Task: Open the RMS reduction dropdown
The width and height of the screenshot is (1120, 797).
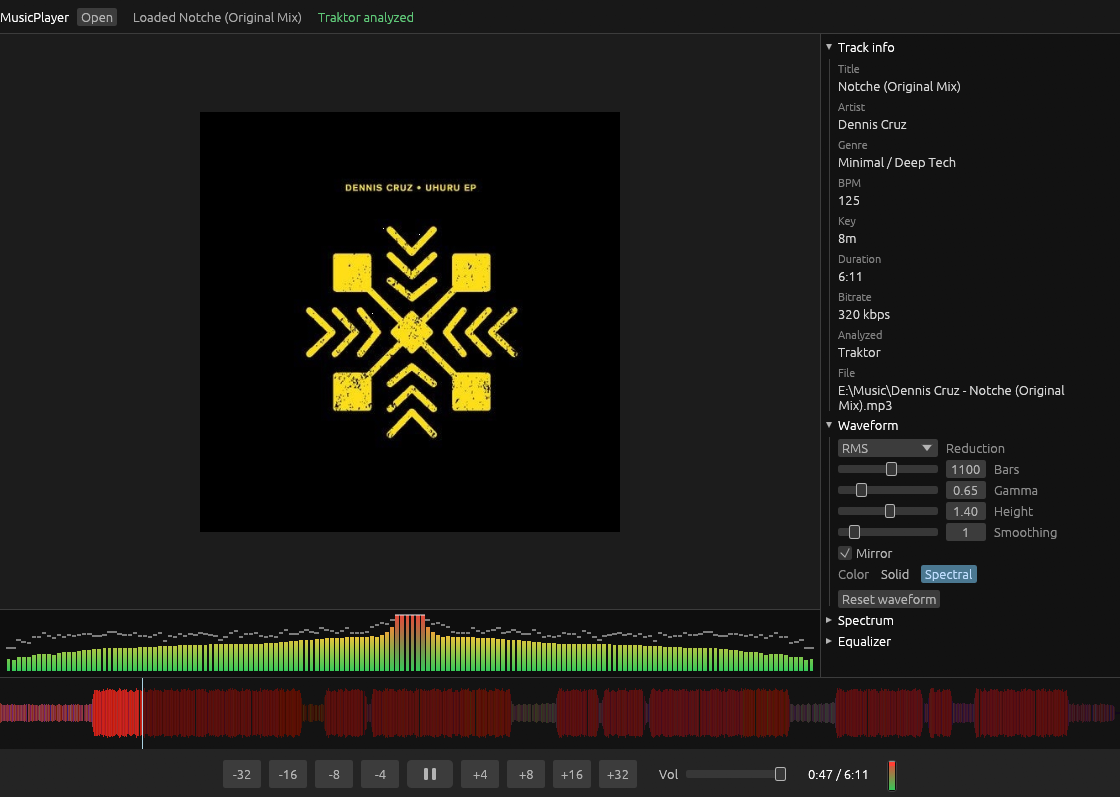Action: coord(887,448)
